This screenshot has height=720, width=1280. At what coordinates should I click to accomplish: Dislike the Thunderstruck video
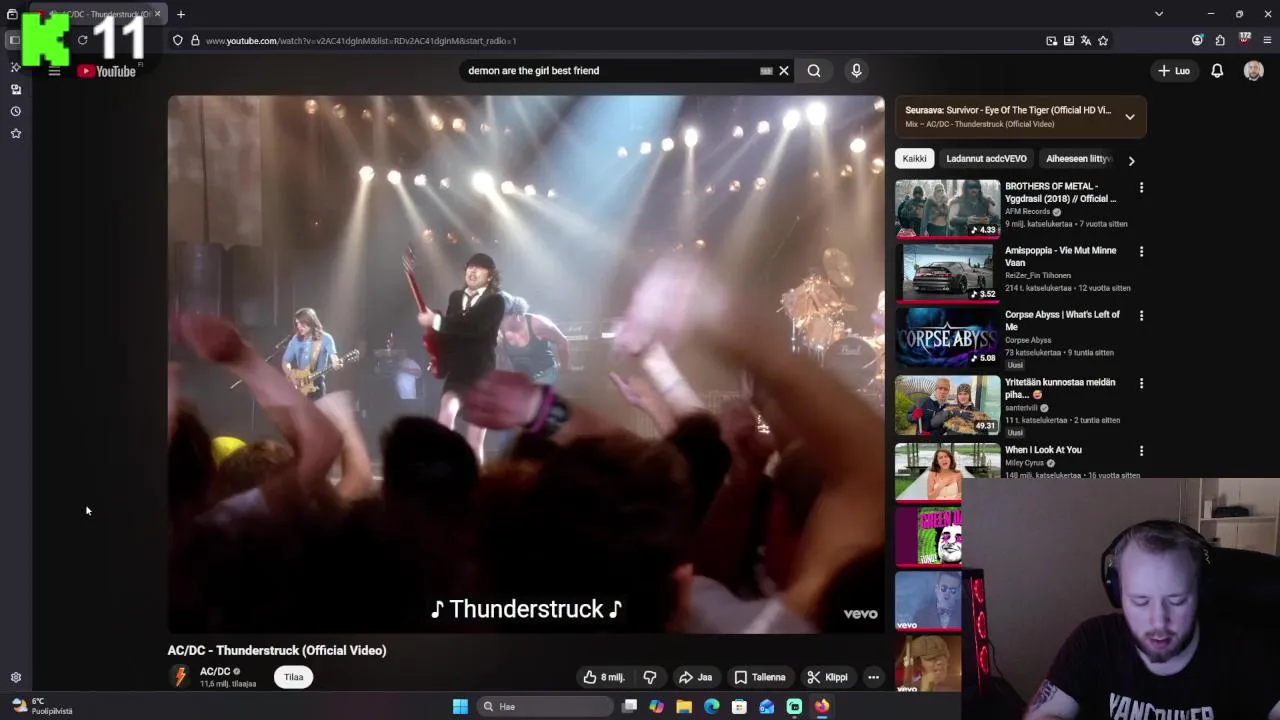649,677
